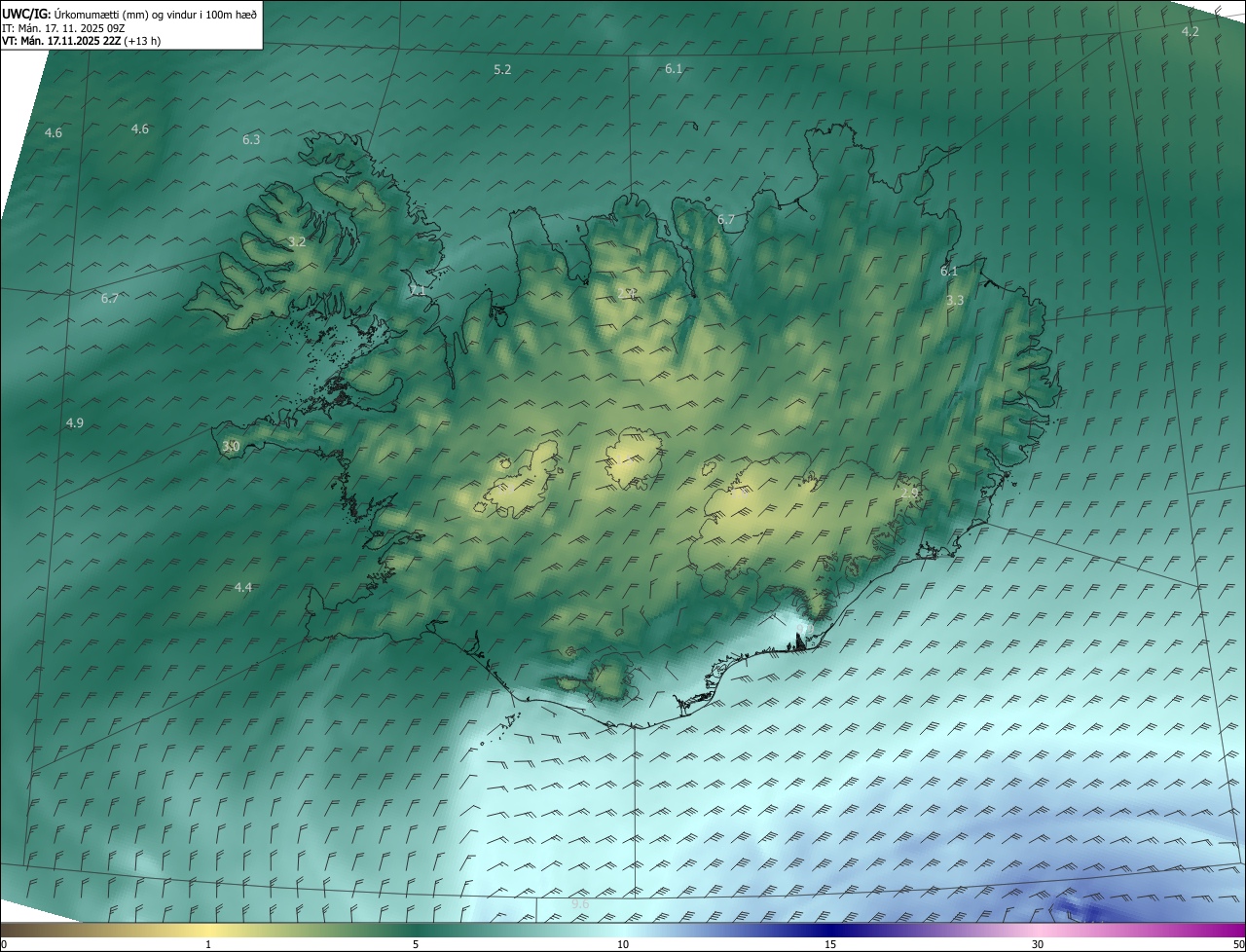Screen dimensions: 1246x952
Task: Click the 4.2 value in the top-right corner
Action: [1190, 31]
